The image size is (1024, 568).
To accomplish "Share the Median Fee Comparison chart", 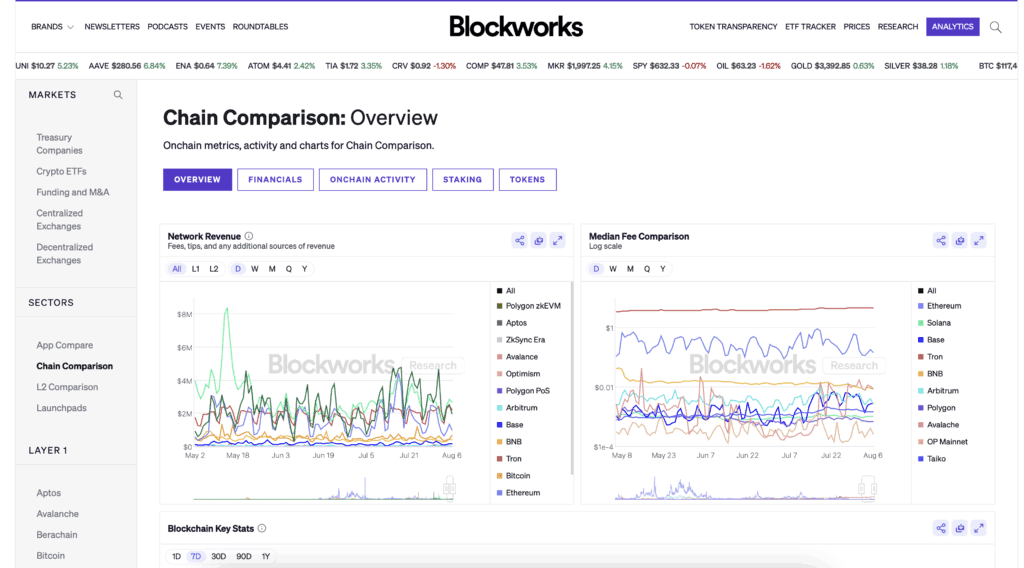I will pyautogui.click(x=940, y=240).
